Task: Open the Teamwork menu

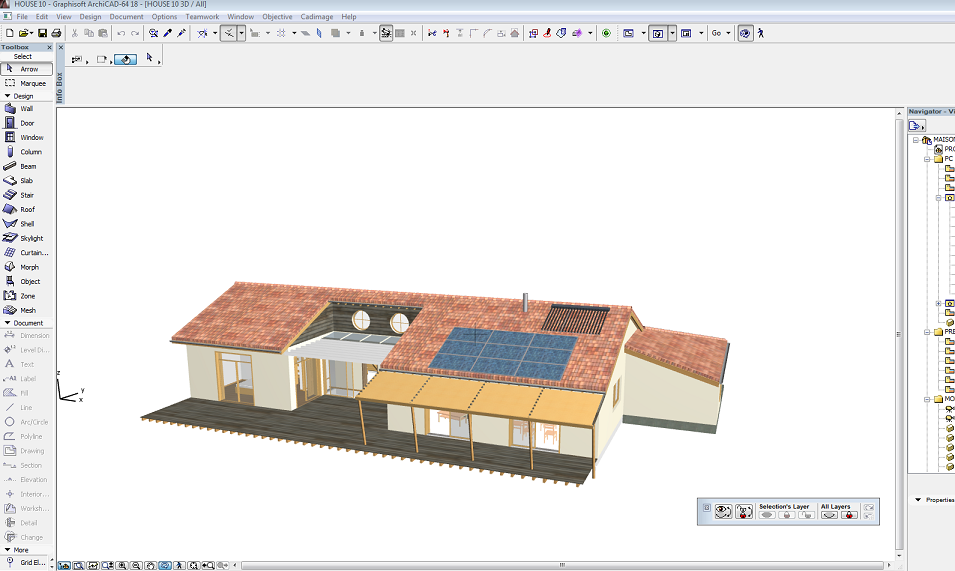Action: [x=201, y=17]
